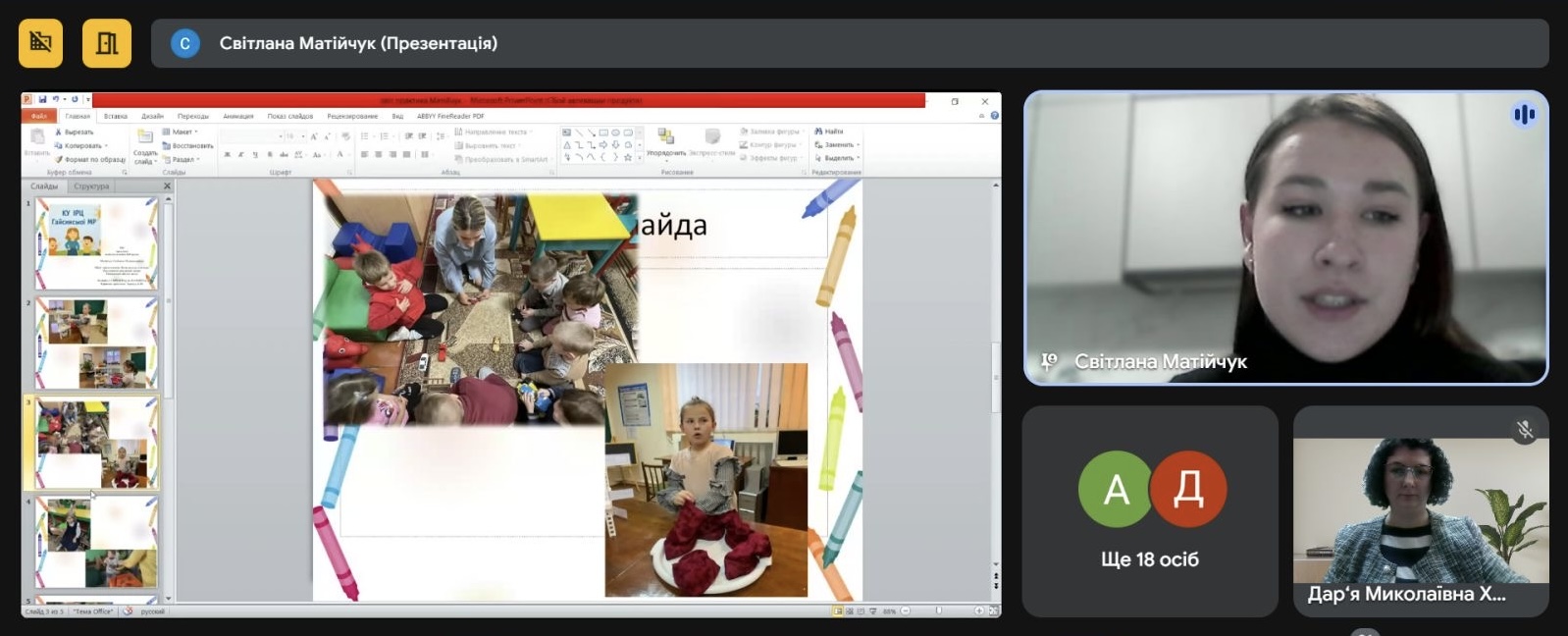Click the yellow meeting layout icon
This screenshot has height=636, width=1568.
[107, 43]
